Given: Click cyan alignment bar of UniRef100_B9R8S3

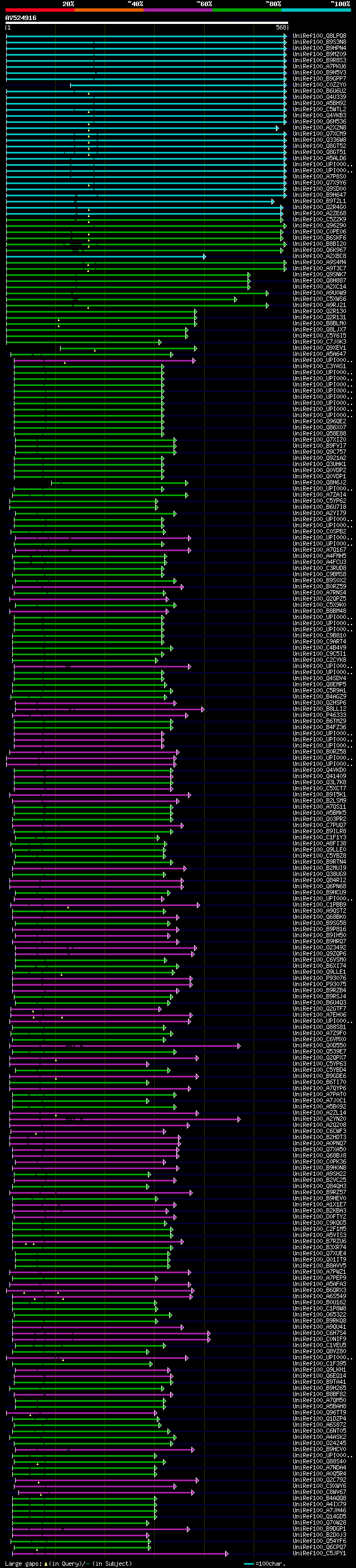Looking at the screenshot, I should coord(146,60).
